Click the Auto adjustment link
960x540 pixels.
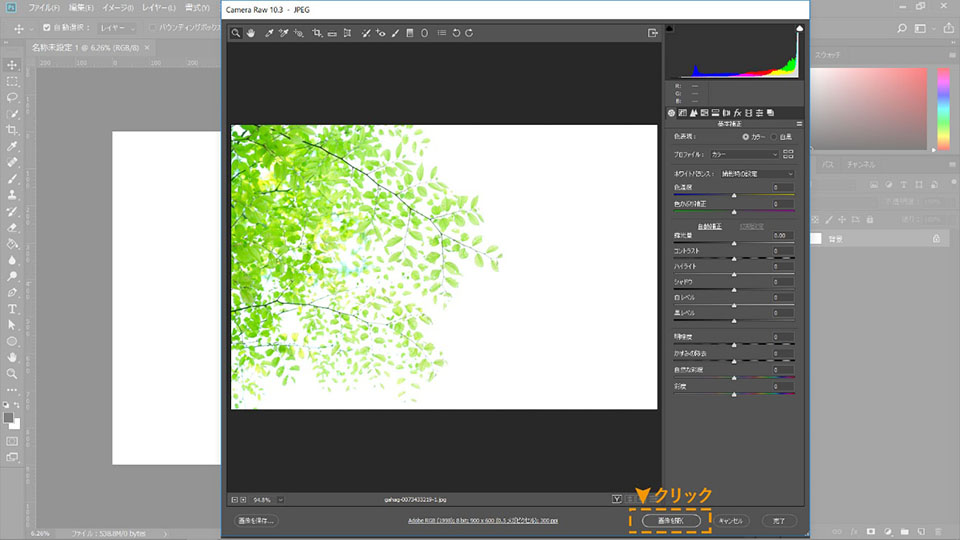click(x=710, y=227)
